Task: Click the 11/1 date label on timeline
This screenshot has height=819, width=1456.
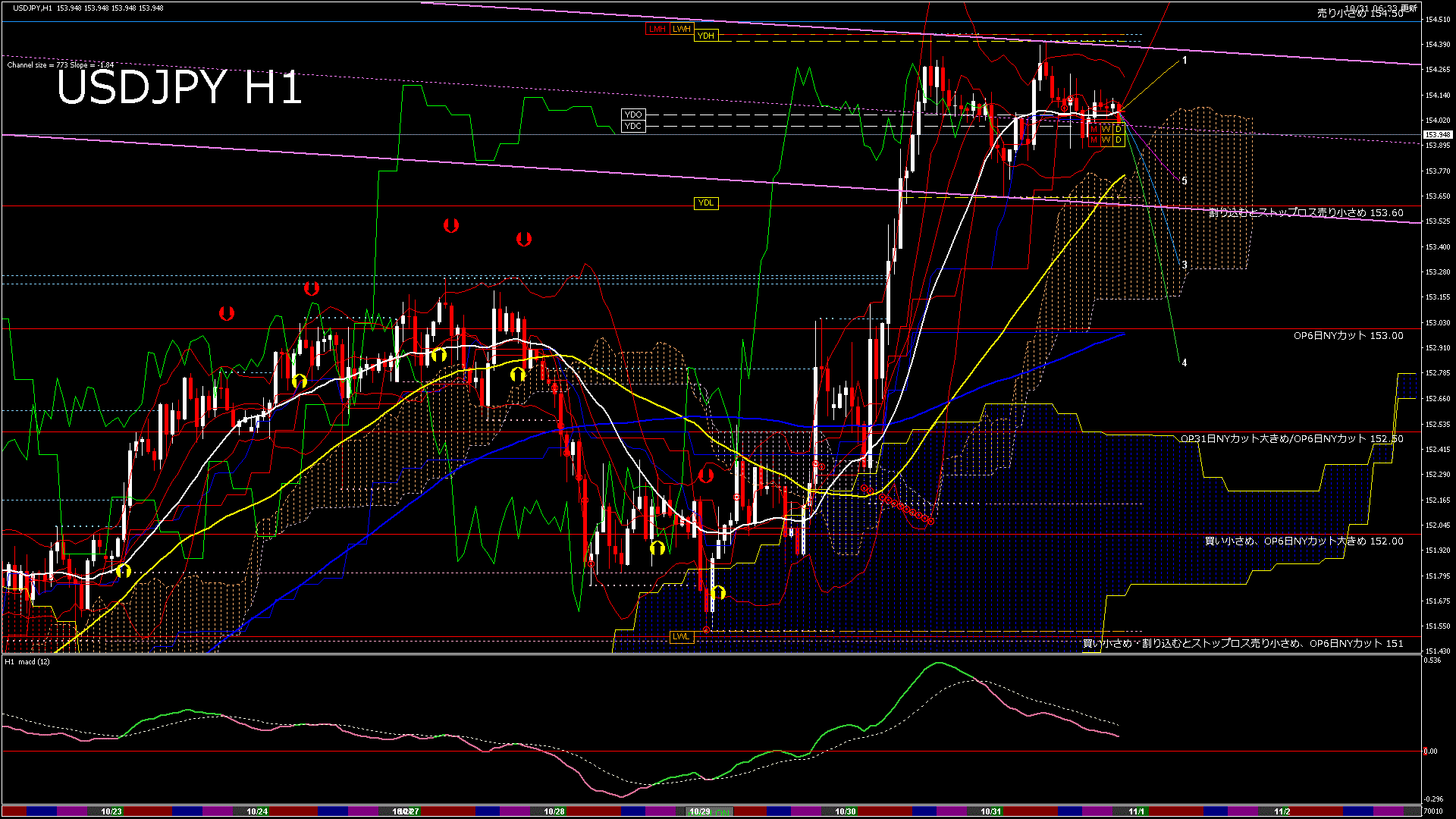Action: pos(1136,811)
